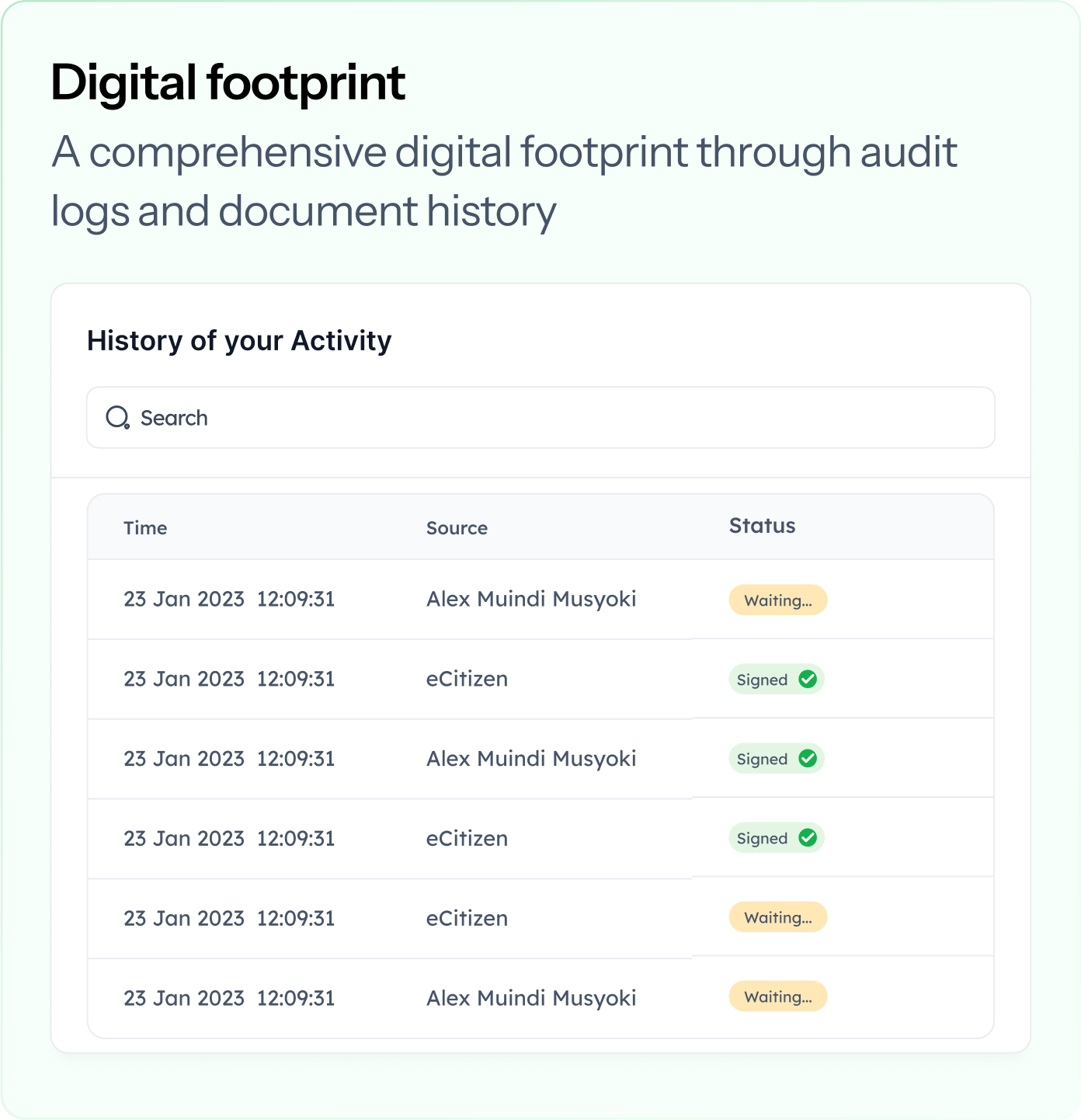1081x1120 pixels.
Task: Click the Waiting badge in last row
Action: 777,997
